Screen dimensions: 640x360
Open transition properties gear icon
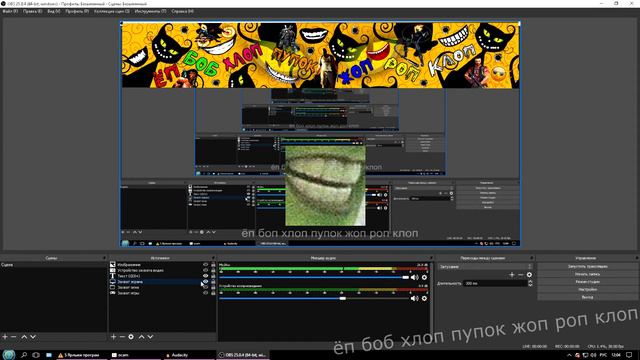click(x=529, y=275)
